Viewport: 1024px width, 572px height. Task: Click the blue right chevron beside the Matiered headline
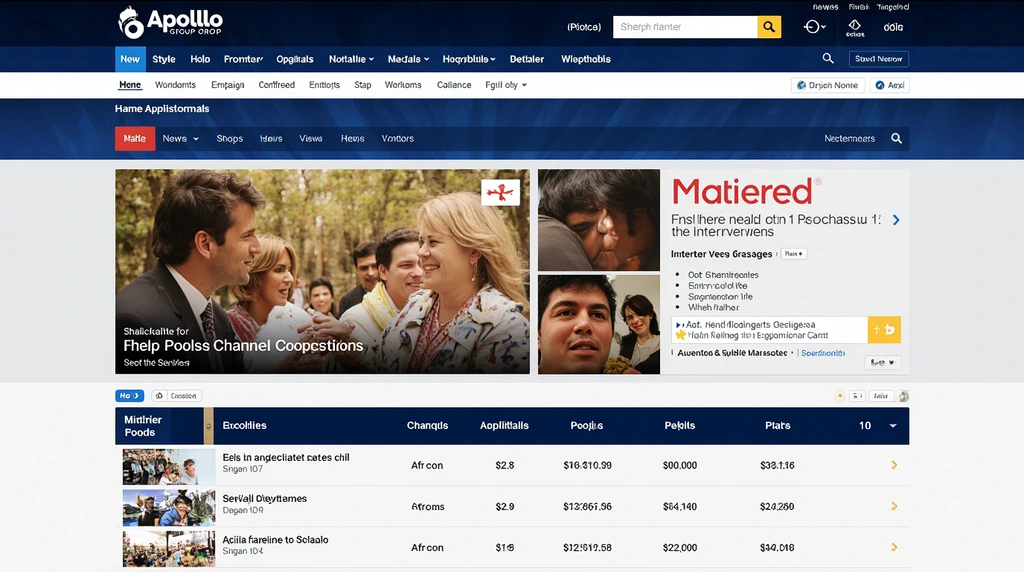click(x=896, y=220)
